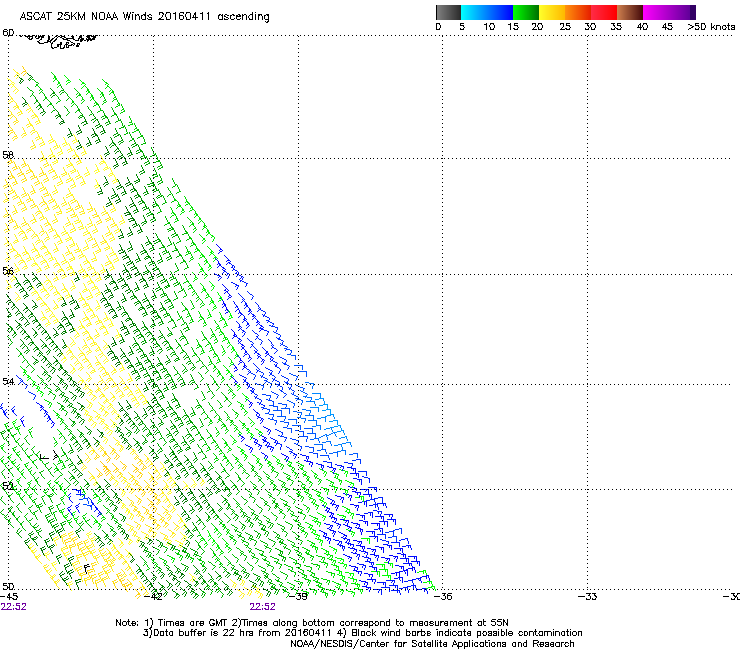Pick the yellow 20–25 knots legend segment

[x=552, y=12]
